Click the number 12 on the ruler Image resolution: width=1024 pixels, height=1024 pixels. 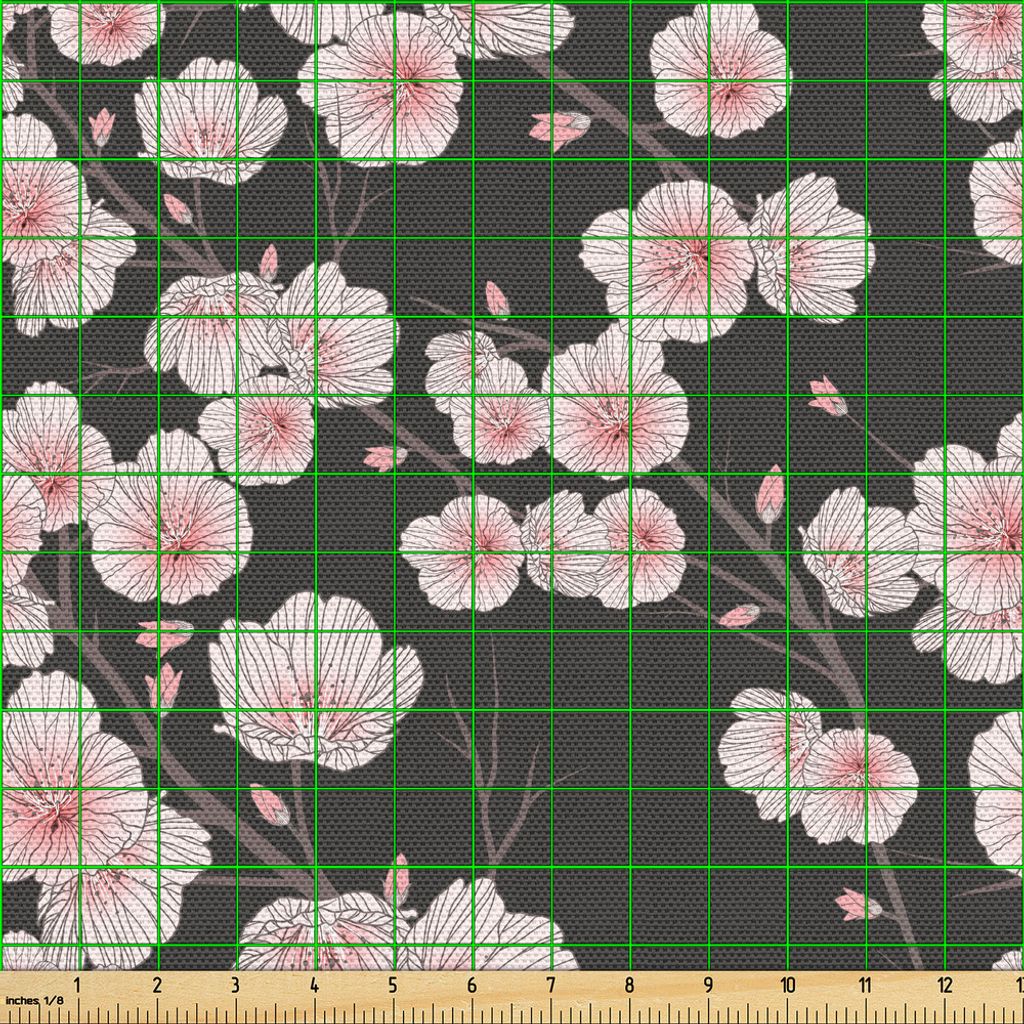point(945,986)
